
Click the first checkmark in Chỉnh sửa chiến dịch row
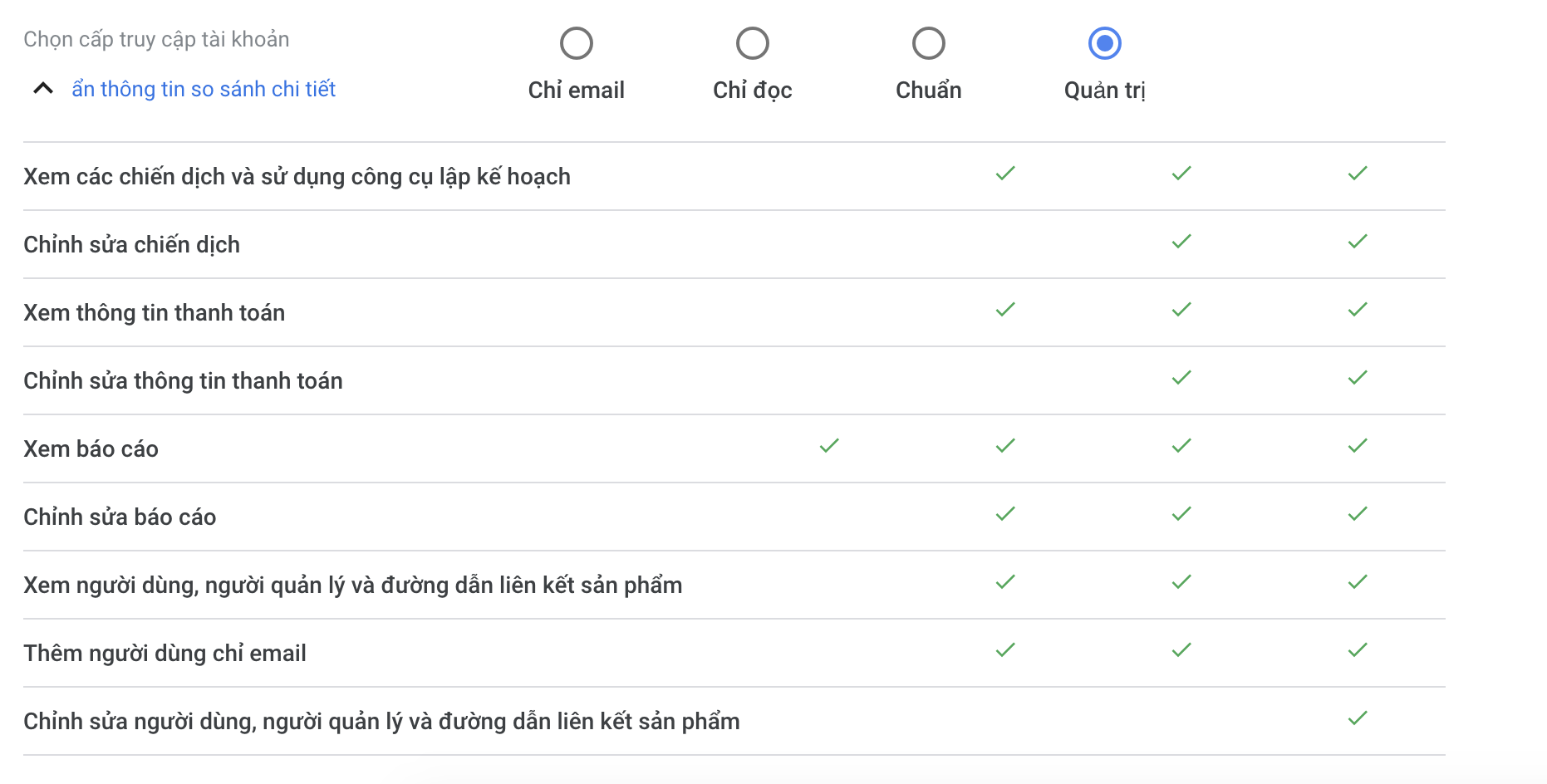click(1181, 241)
